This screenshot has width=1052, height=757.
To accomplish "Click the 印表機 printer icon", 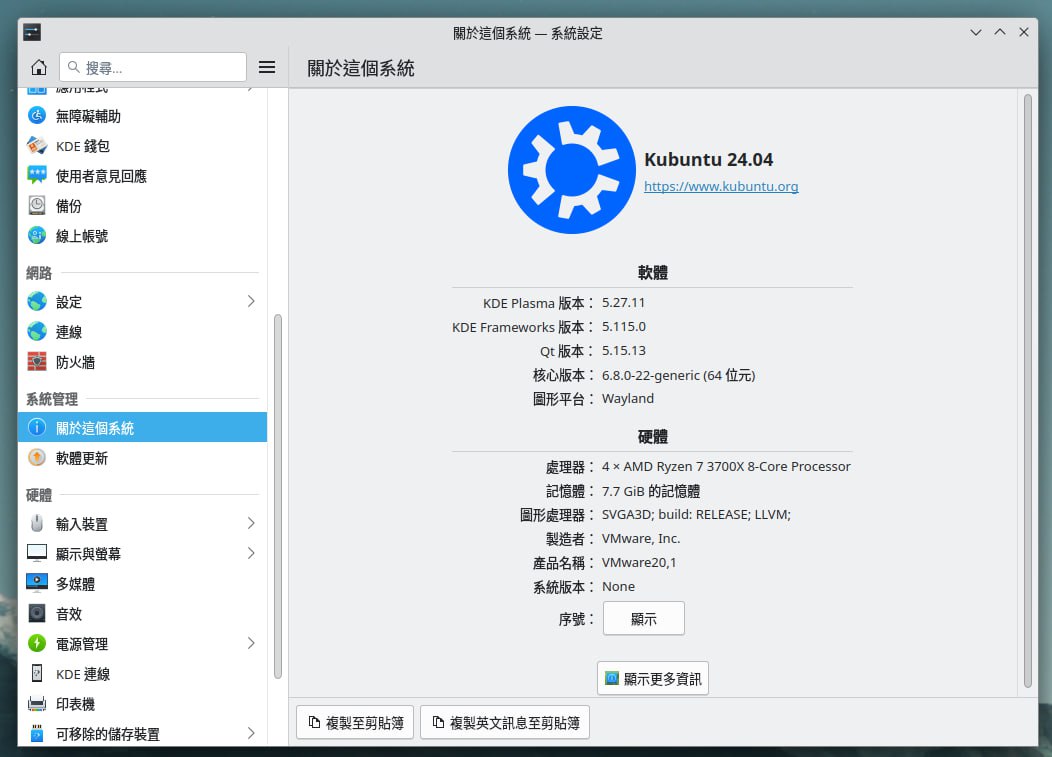I will (x=37, y=704).
